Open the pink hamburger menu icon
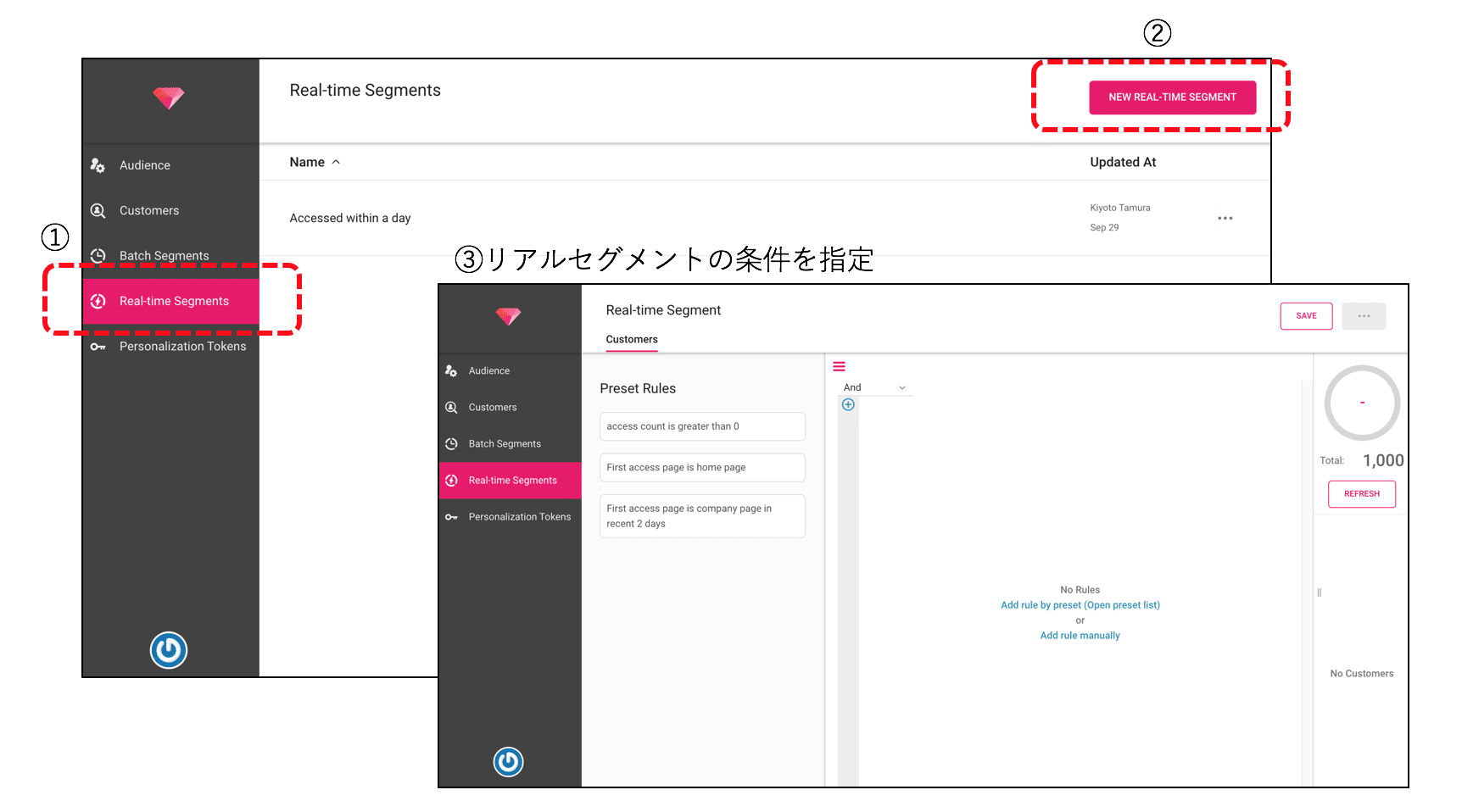1462x812 pixels. 839,367
